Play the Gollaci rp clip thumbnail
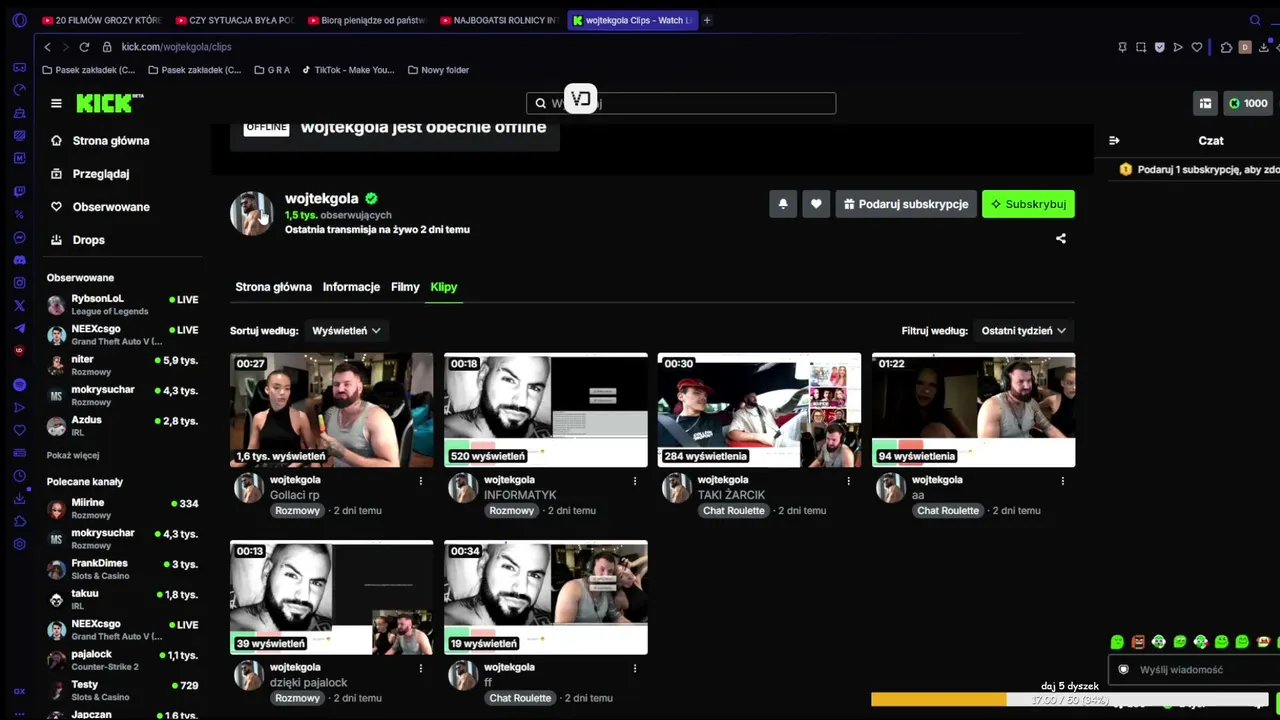Image resolution: width=1280 pixels, height=720 pixels. tap(332, 410)
